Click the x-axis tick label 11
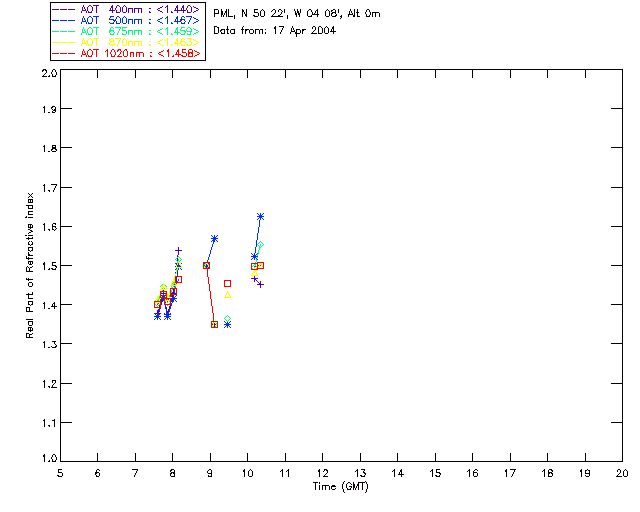 point(285,473)
